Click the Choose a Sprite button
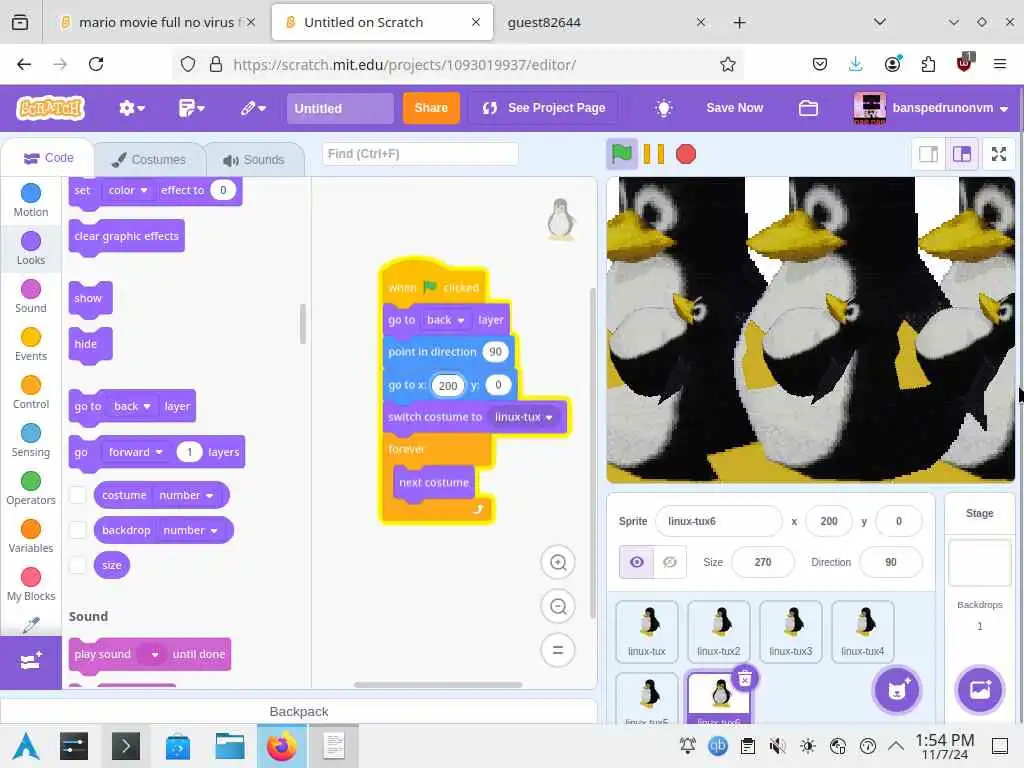The image size is (1024, 768). pyautogui.click(x=897, y=690)
